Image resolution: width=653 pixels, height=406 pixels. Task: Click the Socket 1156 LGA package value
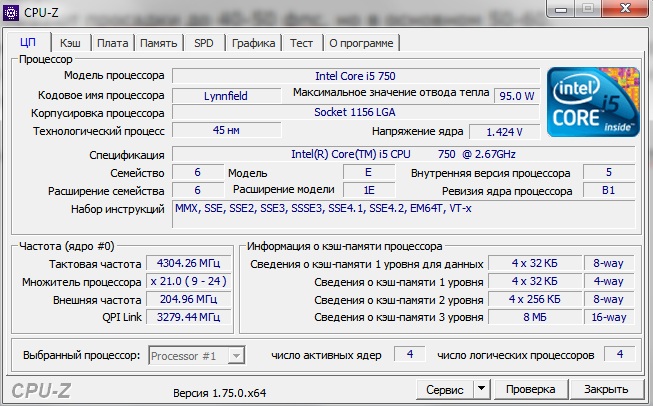pyautogui.click(x=356, y=112)
